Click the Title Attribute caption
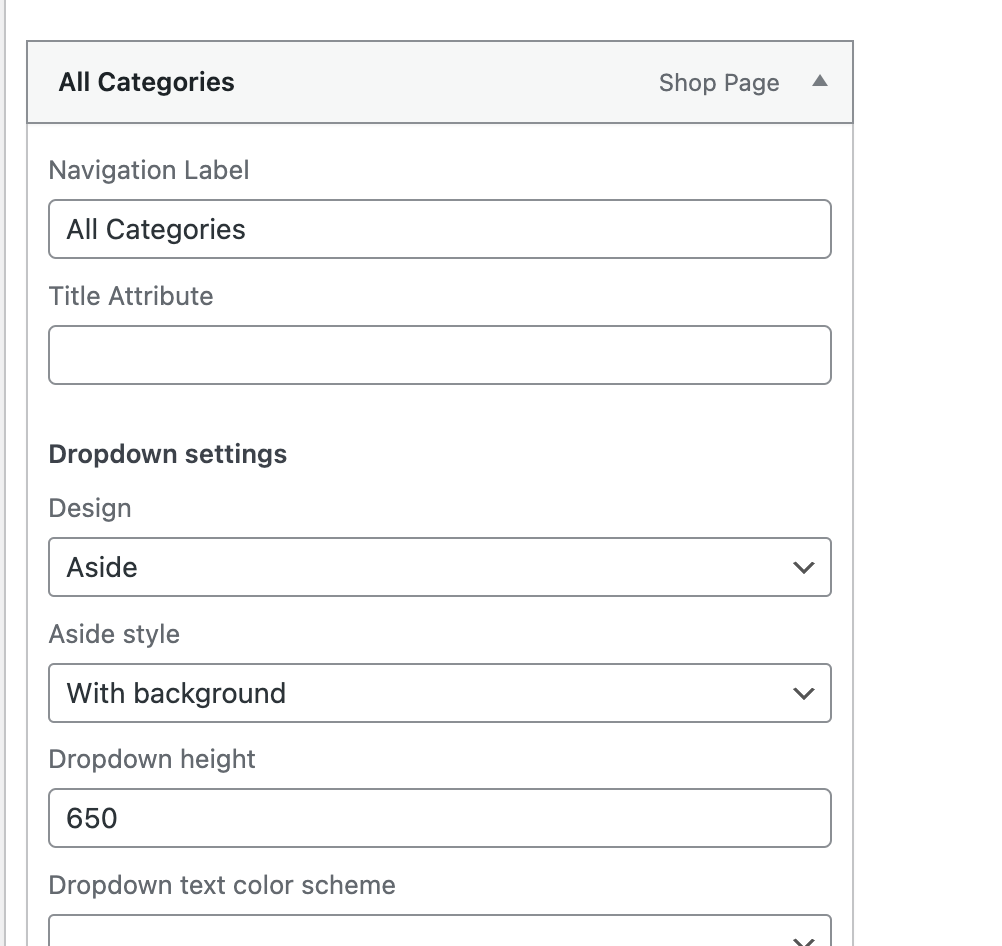Viewport: 1002px width, 946px height. [x=131, y=296]
